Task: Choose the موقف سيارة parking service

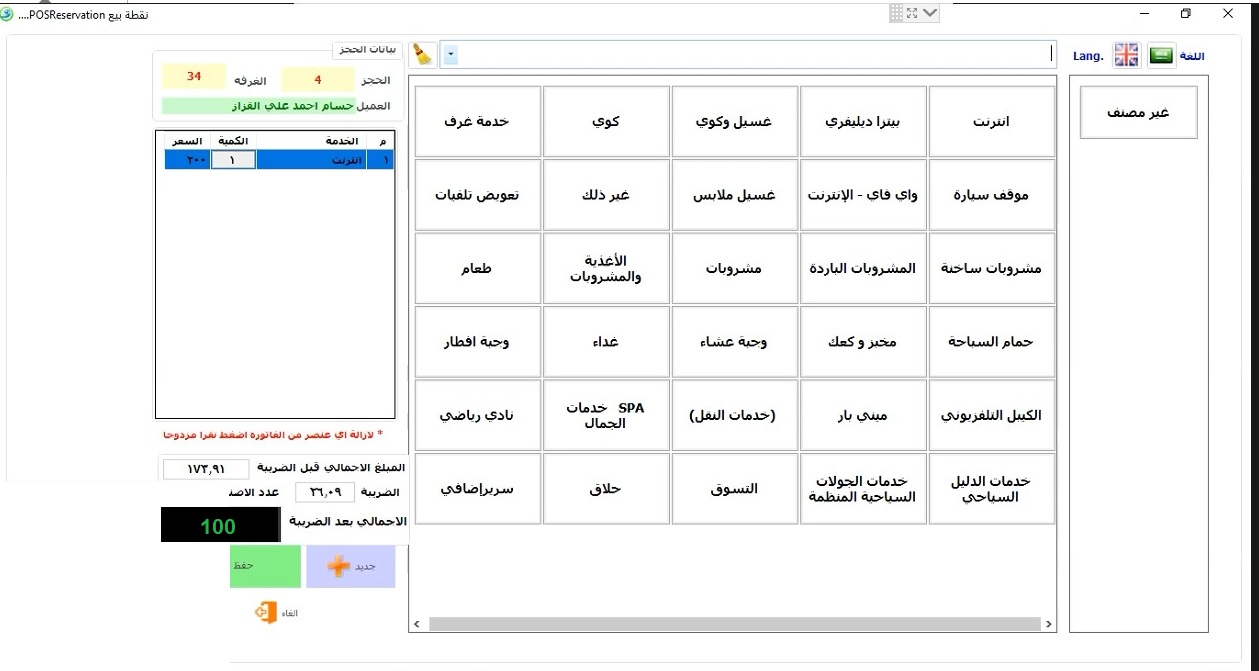Action: (x=991, y=195)
